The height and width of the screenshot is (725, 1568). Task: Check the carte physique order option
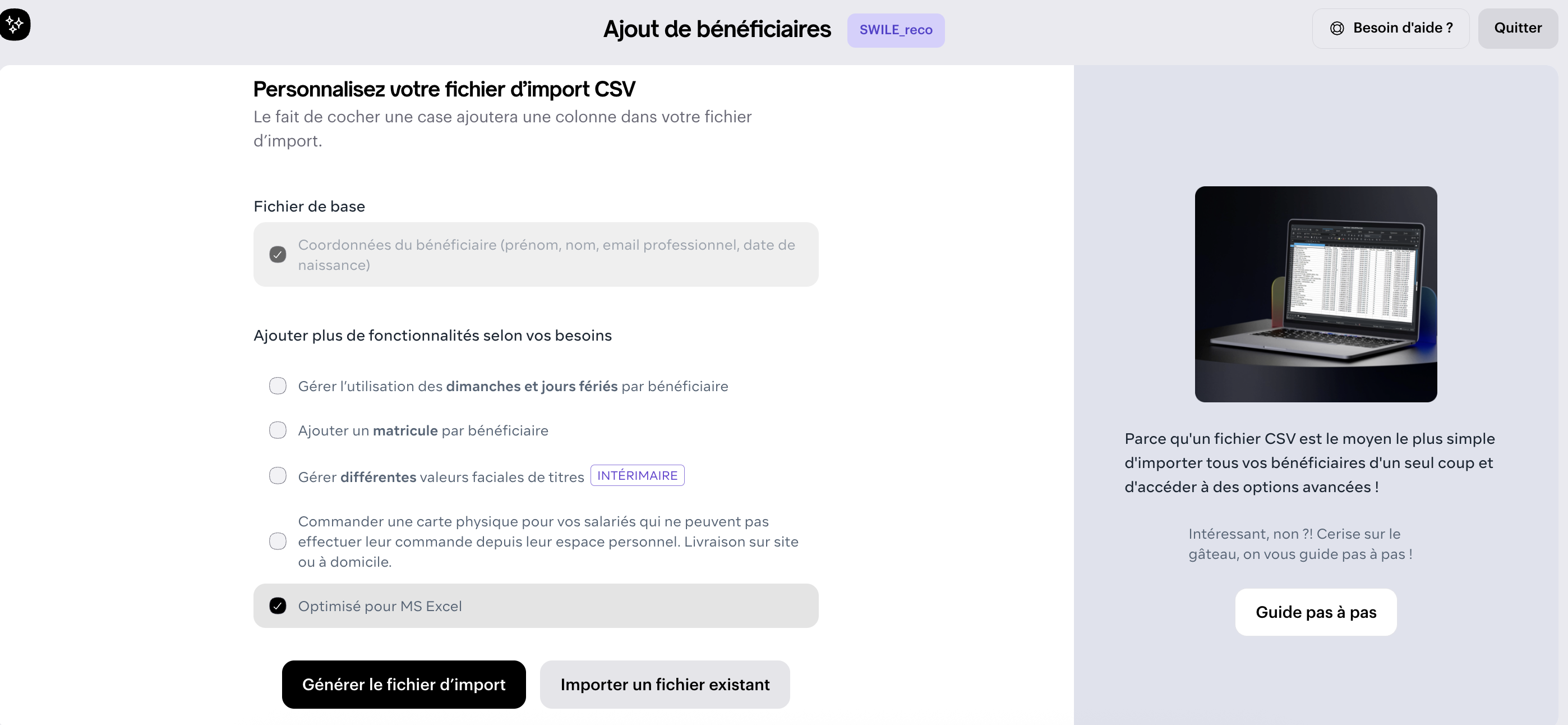click(x=278, y=542)
